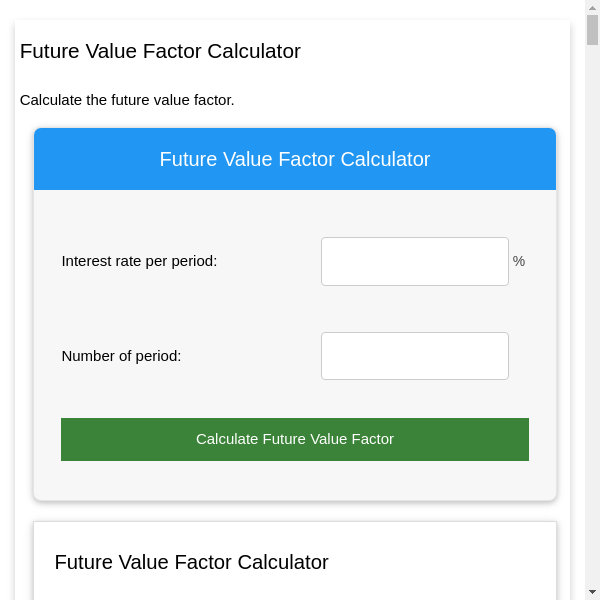Click the word "Calculate" on the green button
The height and width of the screenshot is (600, 600).
coord(227,439)
